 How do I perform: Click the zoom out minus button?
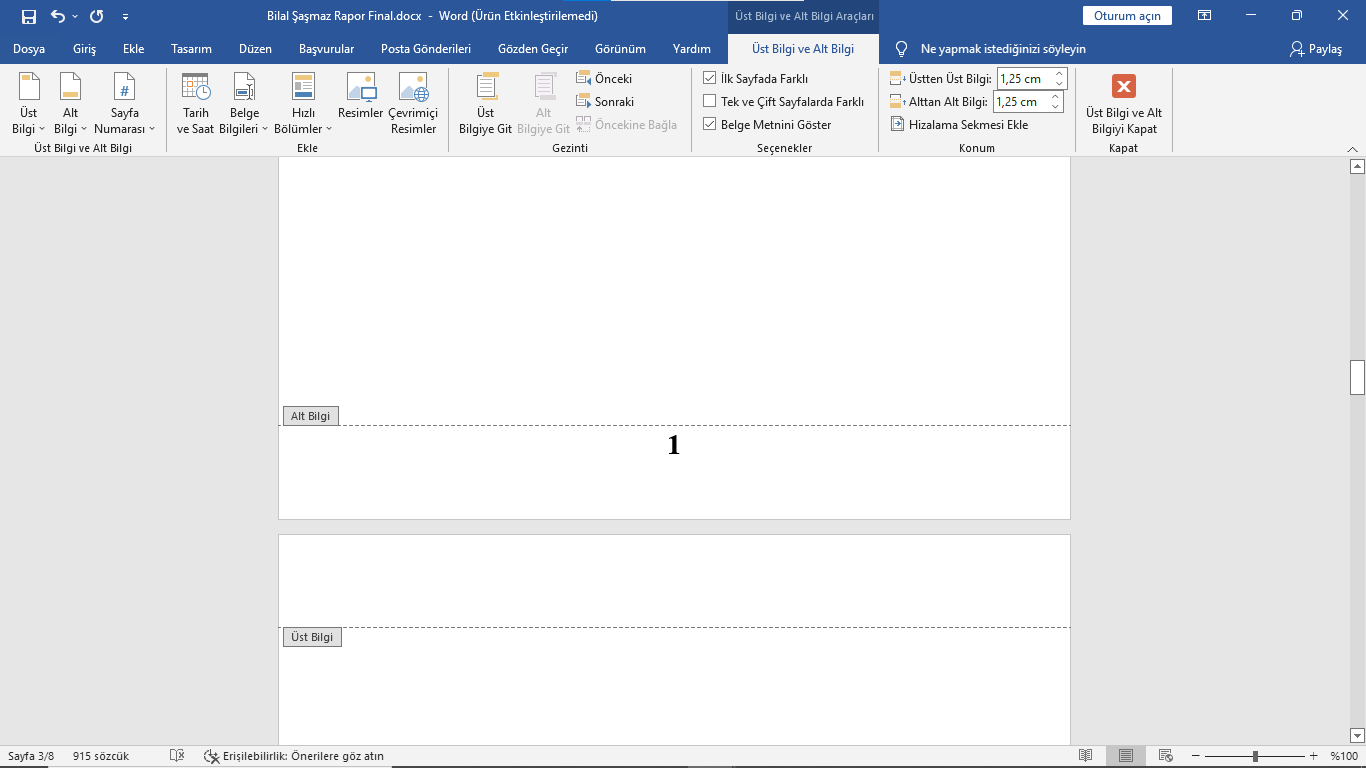click(x=1196, y=756)
